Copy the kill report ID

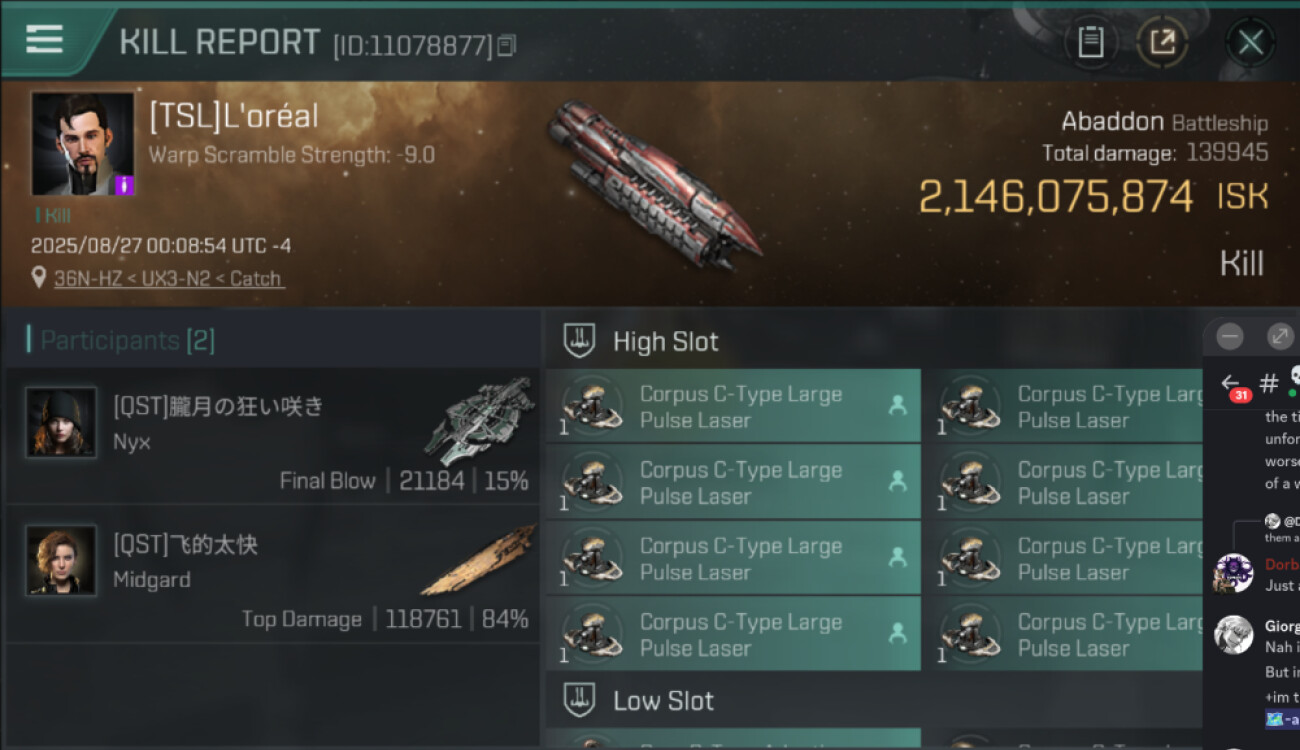point(506,45)
